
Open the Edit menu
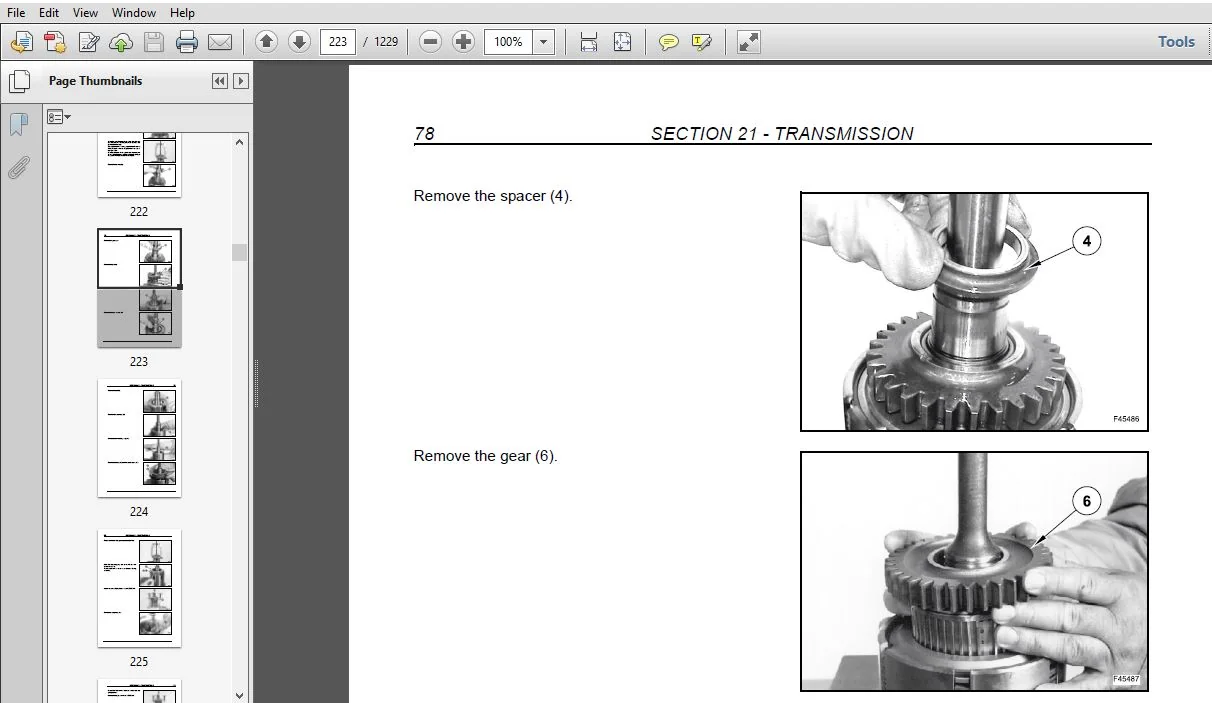[48, 13]
